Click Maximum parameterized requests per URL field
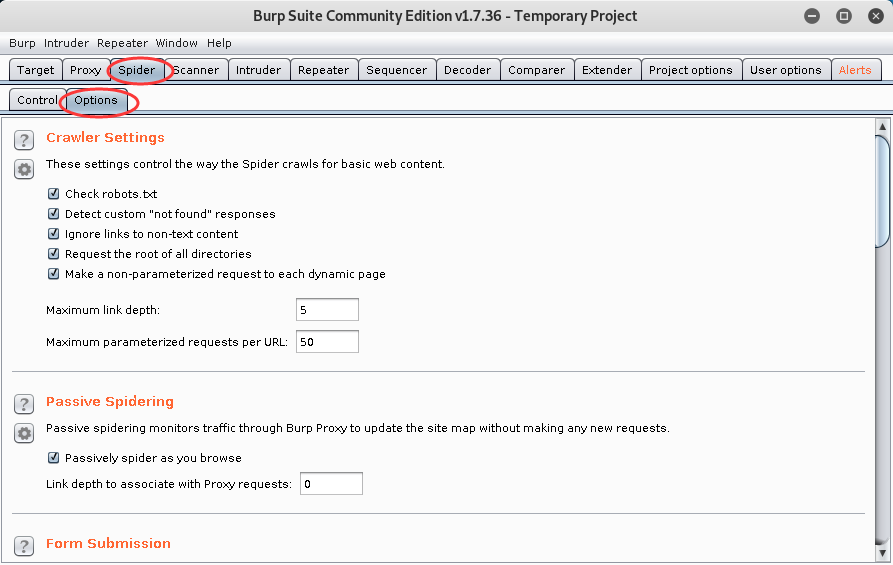The image size is (893, 565). (x=327, y=342)
